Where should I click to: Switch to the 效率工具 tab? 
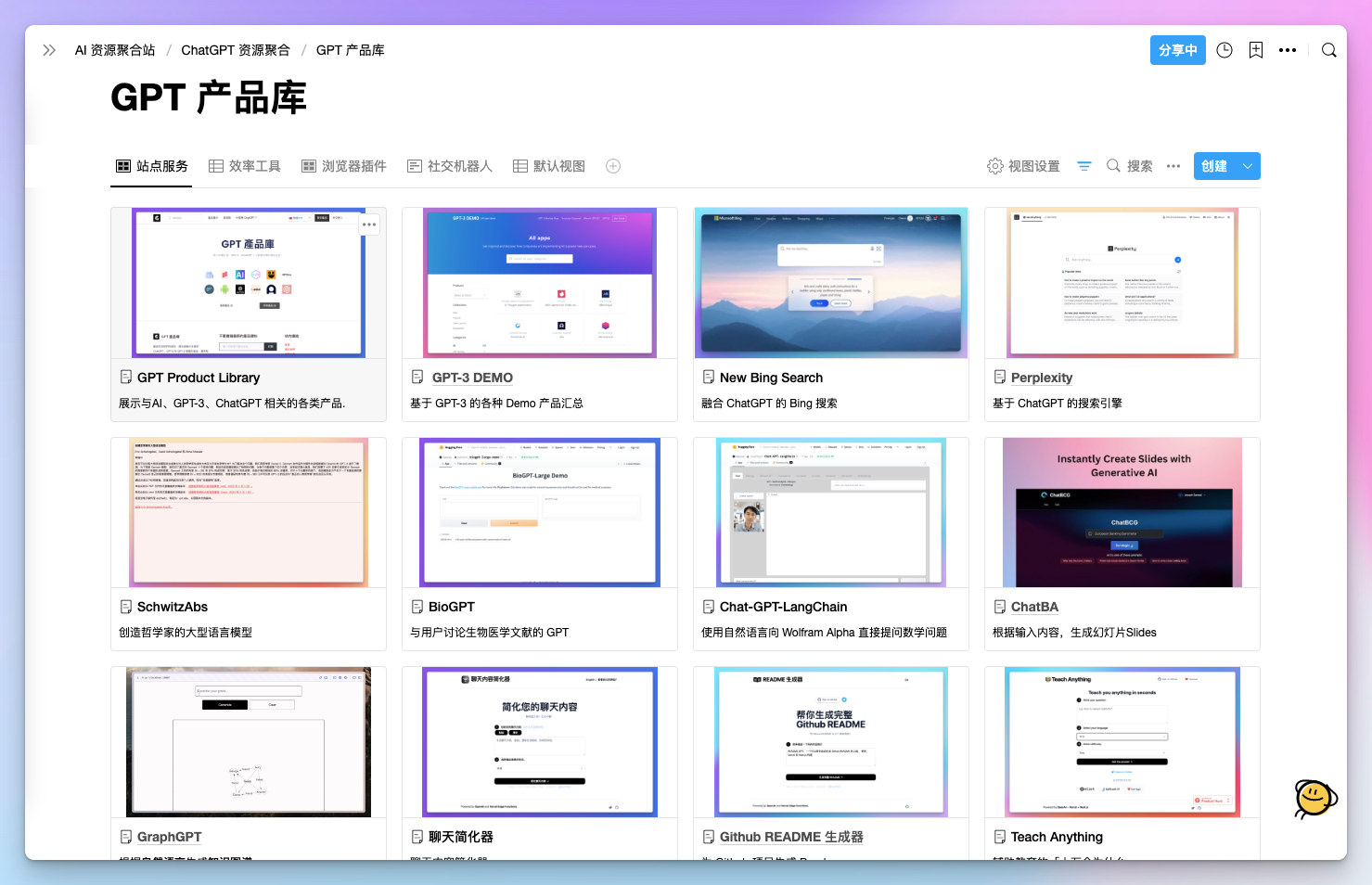click(245, 166)
